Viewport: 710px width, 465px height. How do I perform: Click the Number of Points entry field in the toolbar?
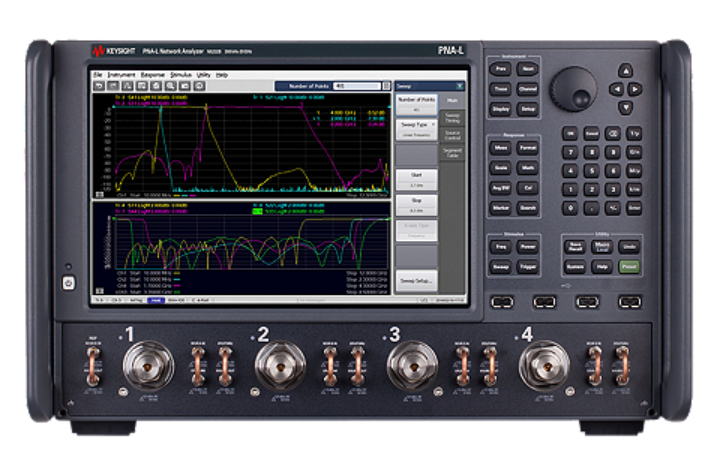(357, 86)
